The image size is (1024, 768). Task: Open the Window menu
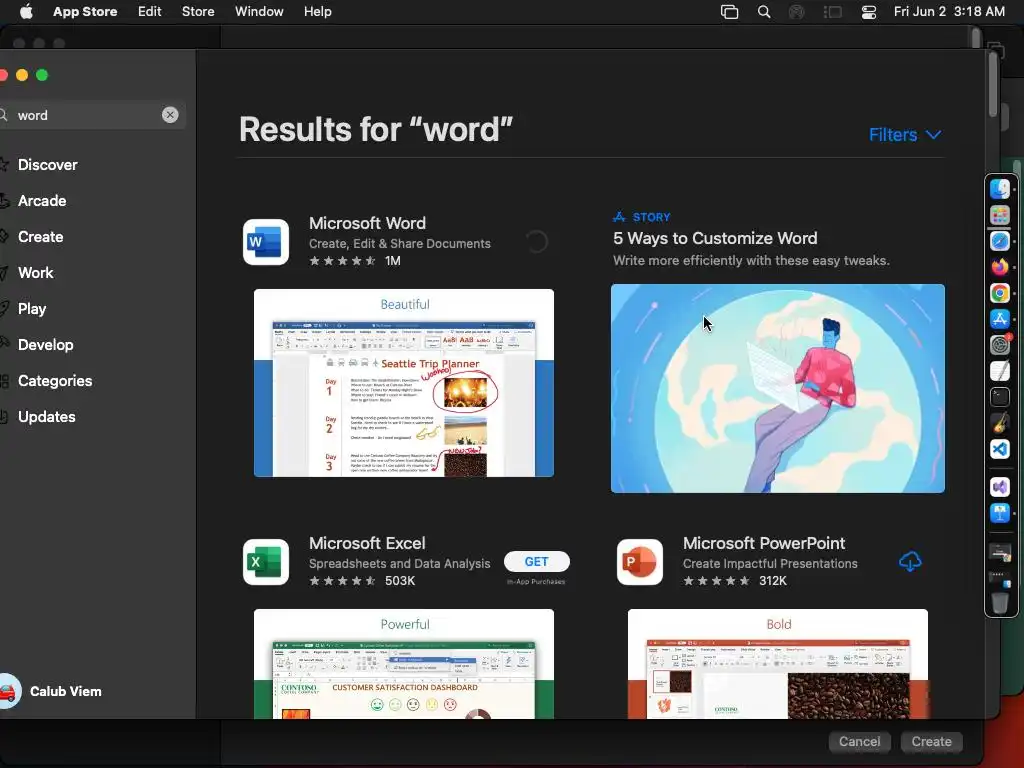(259, 12)
